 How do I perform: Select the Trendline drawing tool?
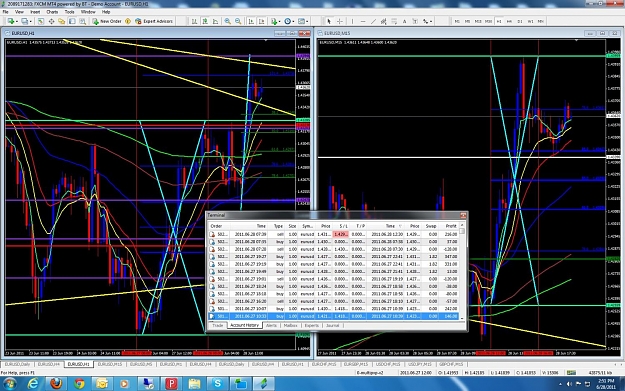point(373,21)
